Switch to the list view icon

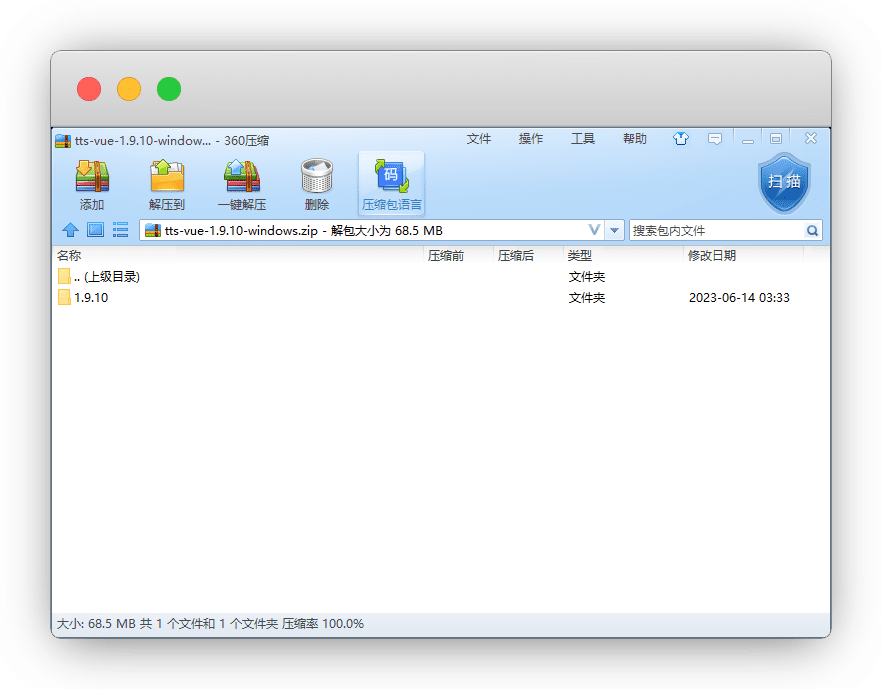click(120, 230)
